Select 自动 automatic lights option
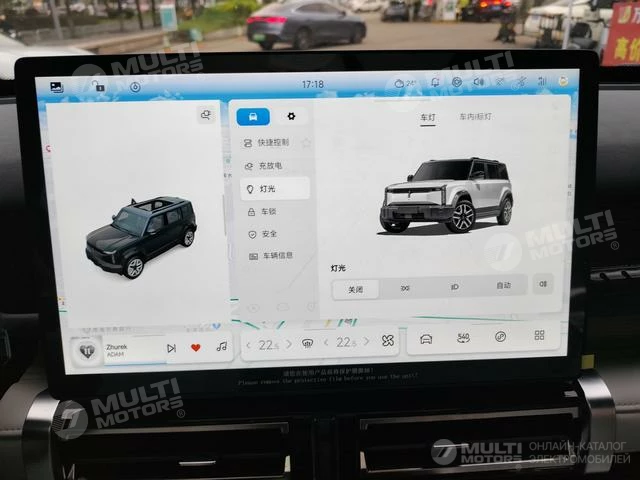640x480 pixels. tap(503, 286)
